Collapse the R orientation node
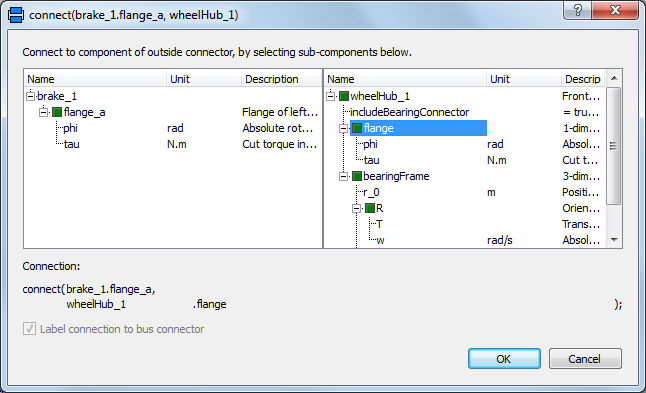646x393 pixels. pos(356,208)
